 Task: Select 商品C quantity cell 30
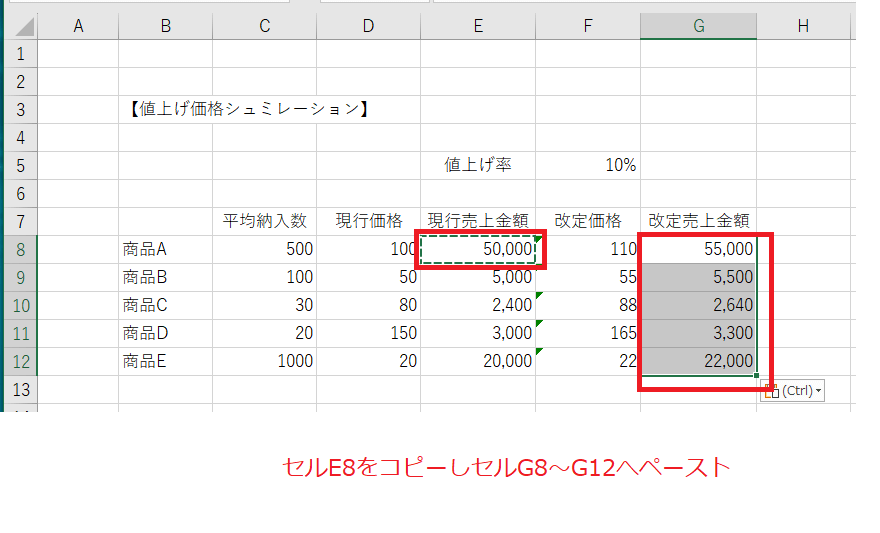(x=264, y=305)
